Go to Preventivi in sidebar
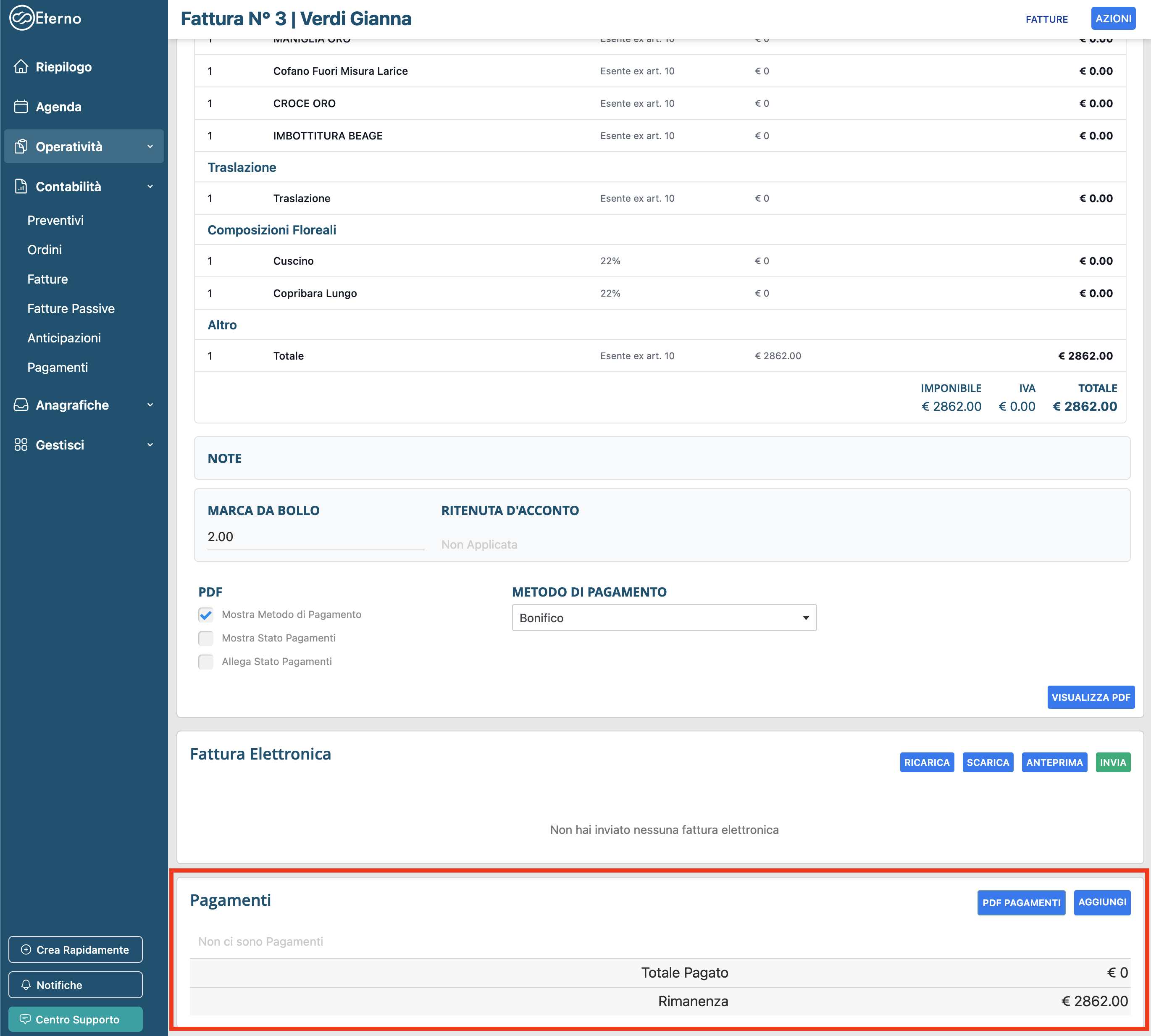The width and height of the screenshot is (1151, 1036). 55,220
